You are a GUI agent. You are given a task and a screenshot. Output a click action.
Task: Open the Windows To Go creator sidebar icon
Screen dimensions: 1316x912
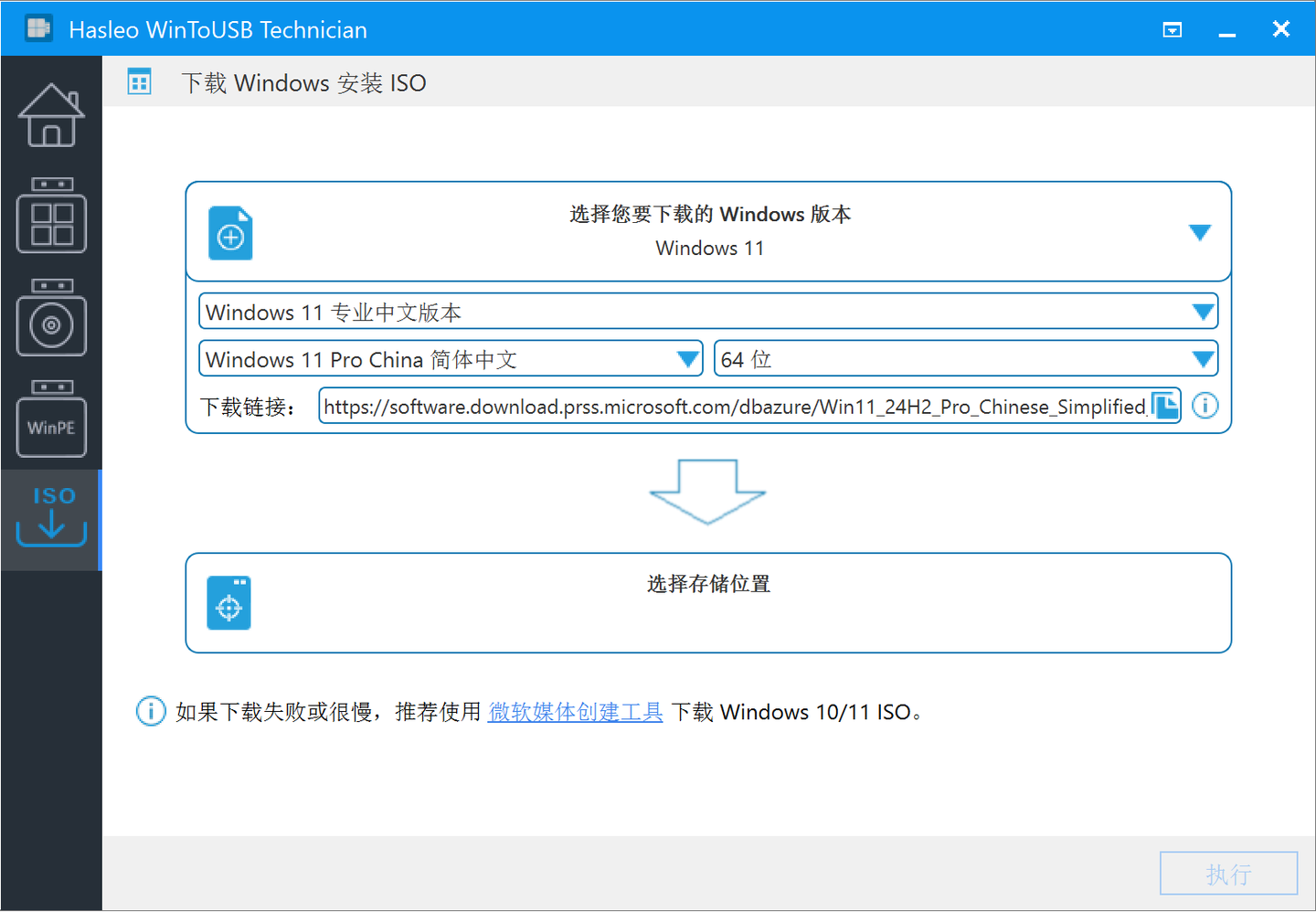(x=51, y=216)
